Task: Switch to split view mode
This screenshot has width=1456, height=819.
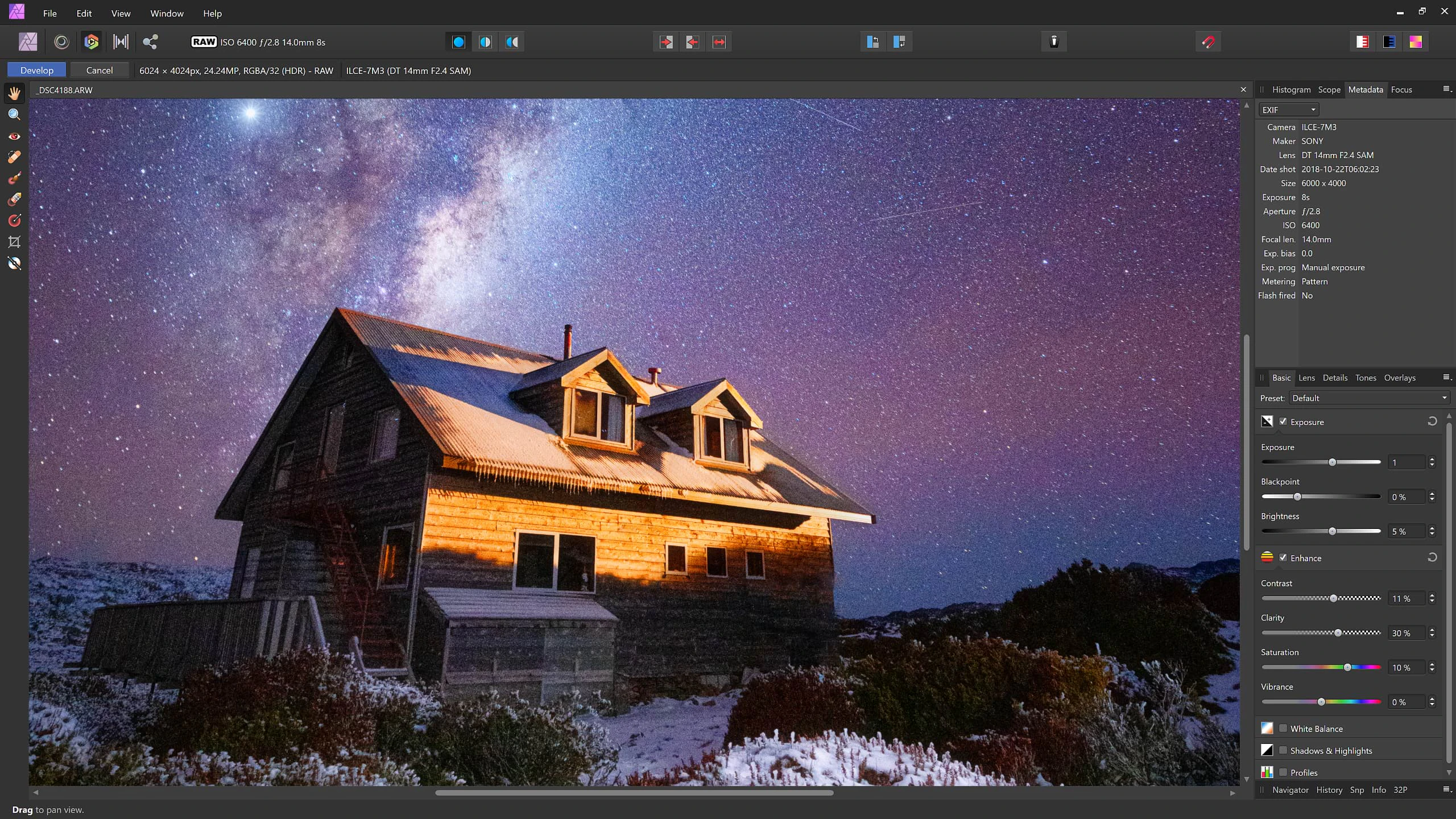Action: tap(484, 42)
